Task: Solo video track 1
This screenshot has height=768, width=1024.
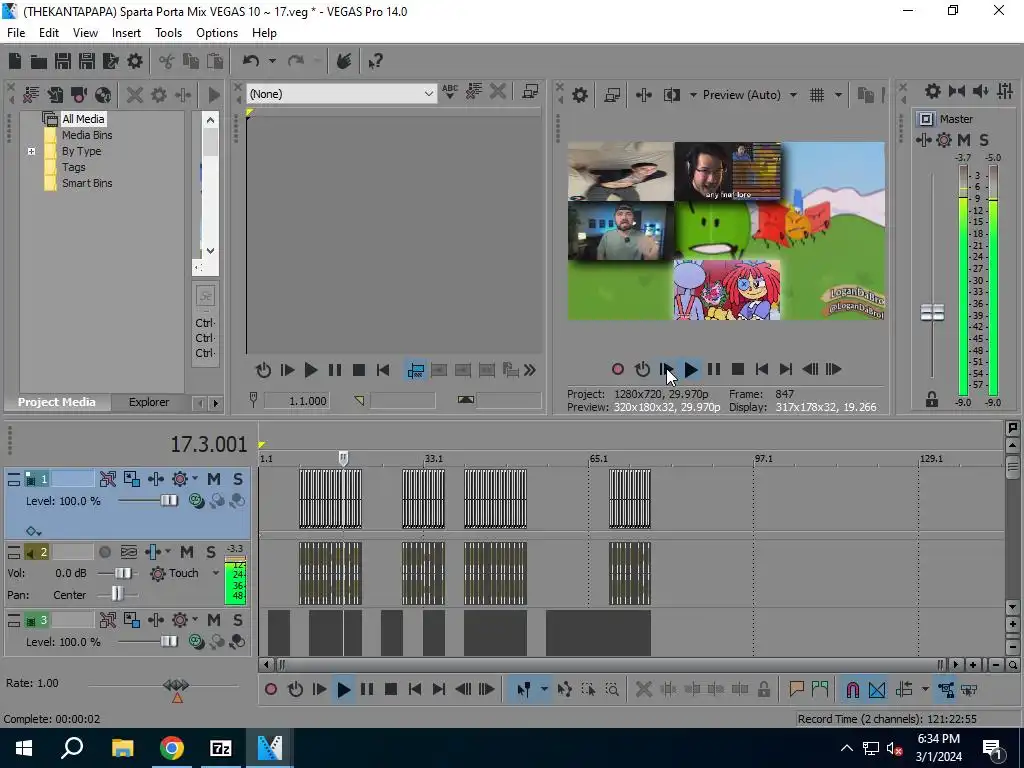Action: tap(238, 479)
